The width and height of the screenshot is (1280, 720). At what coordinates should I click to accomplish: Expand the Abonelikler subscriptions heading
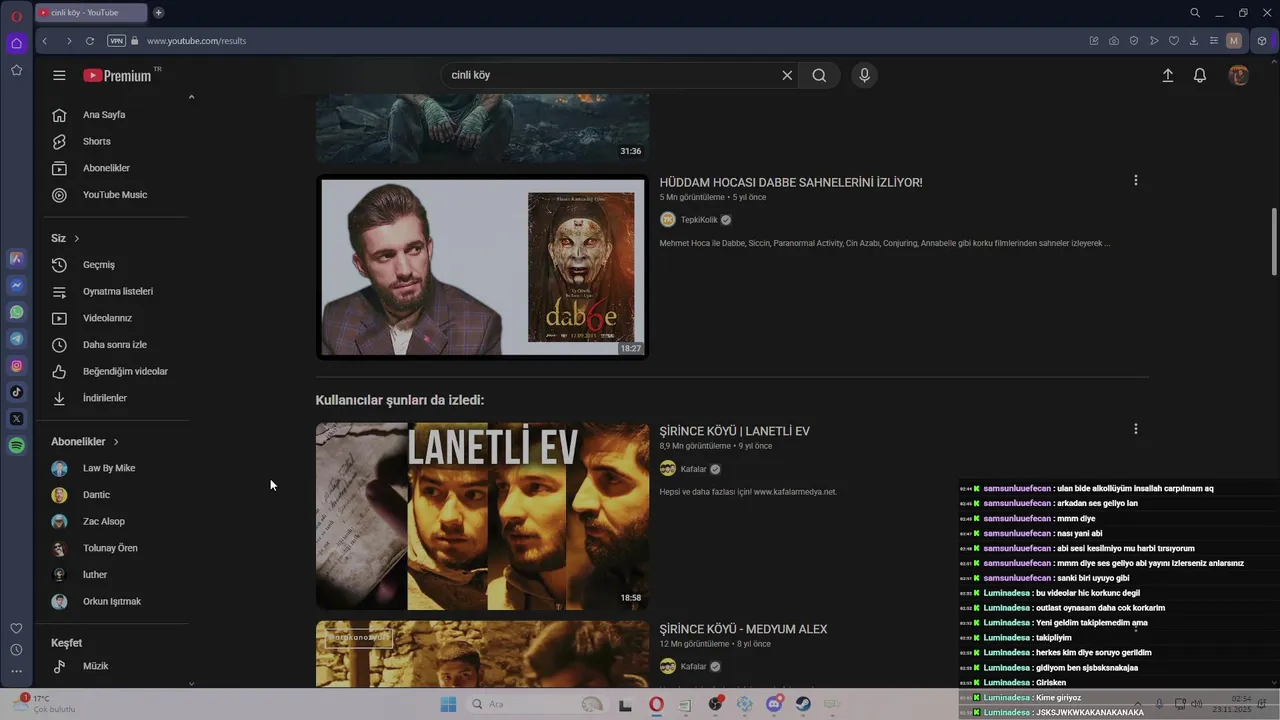(x=85, y=441)
